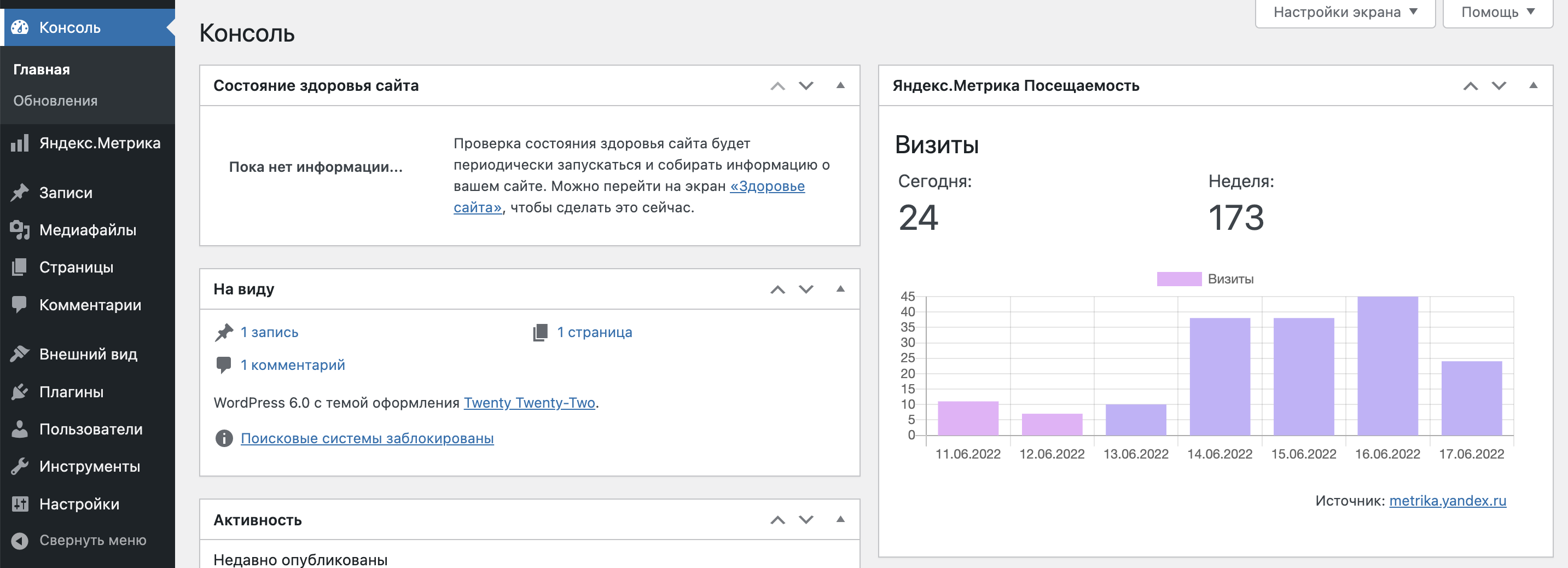Click the Медиафайлы media icon
This screenshot has width=1568, height=568.
[20, 230]
